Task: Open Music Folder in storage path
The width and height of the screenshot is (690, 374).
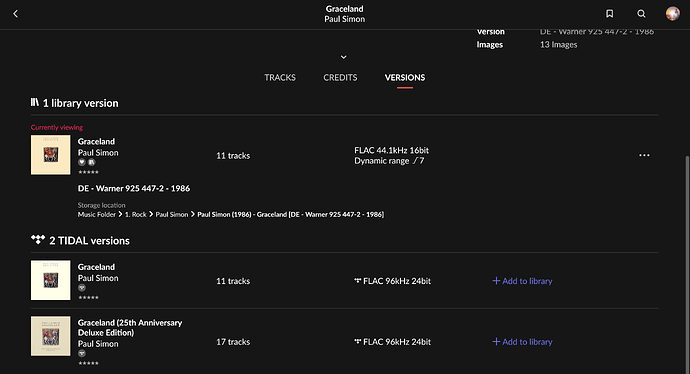Action: pyautogui.click(x=97, y=214)
